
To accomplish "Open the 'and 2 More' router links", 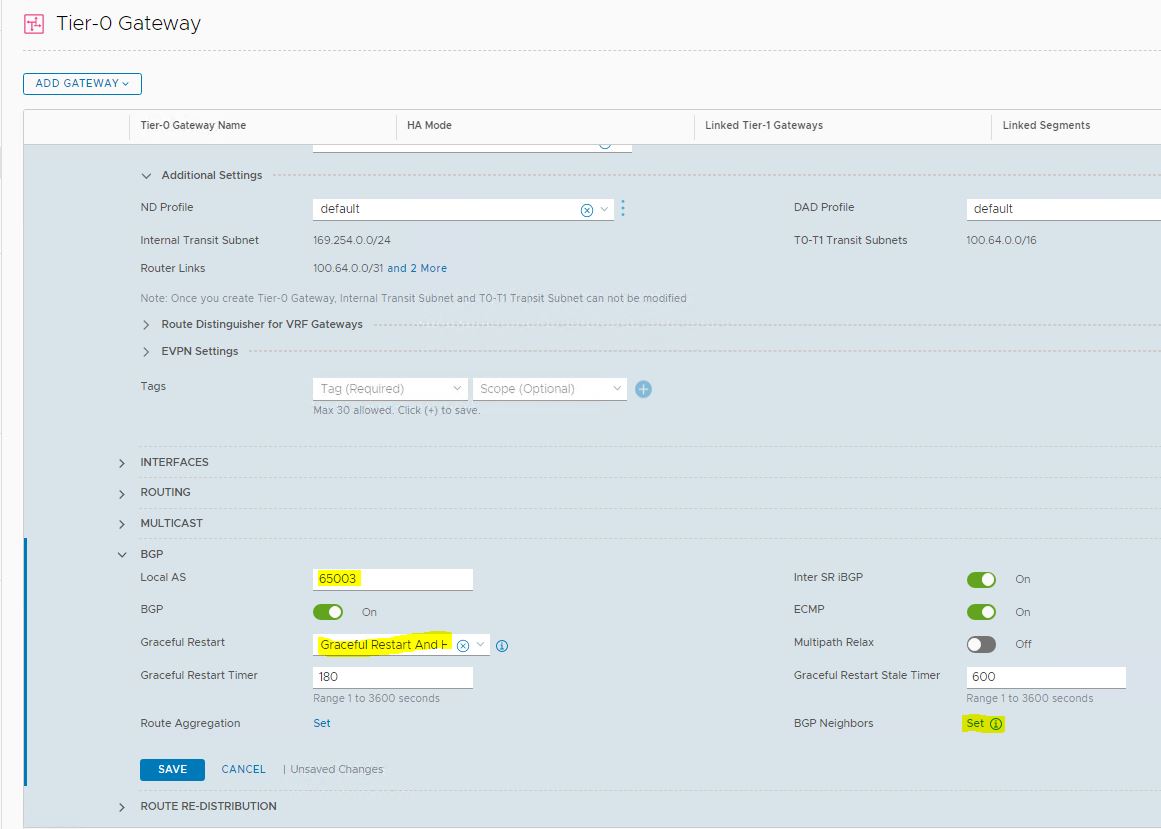I will (417, 269).
